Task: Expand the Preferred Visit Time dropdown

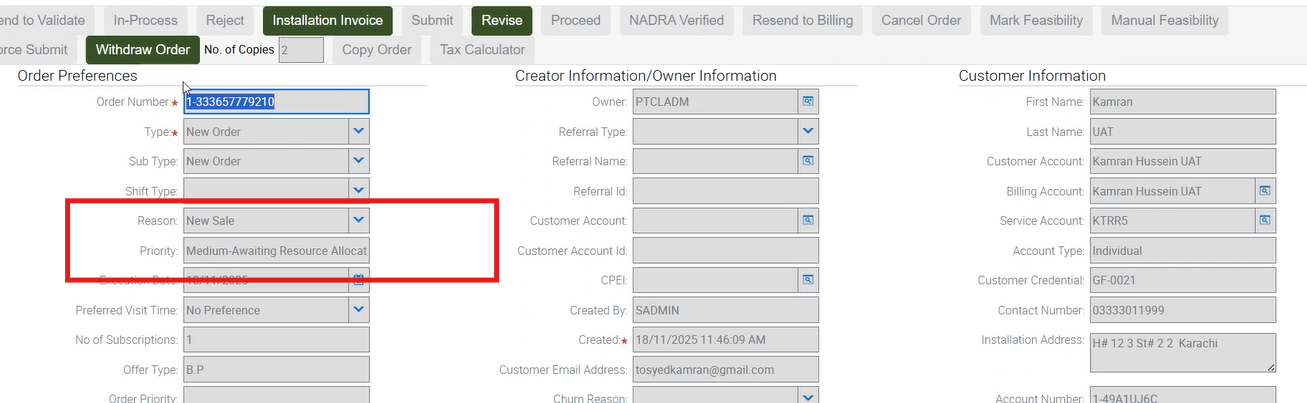Action: pyautogui.click(x=359, y=309)
